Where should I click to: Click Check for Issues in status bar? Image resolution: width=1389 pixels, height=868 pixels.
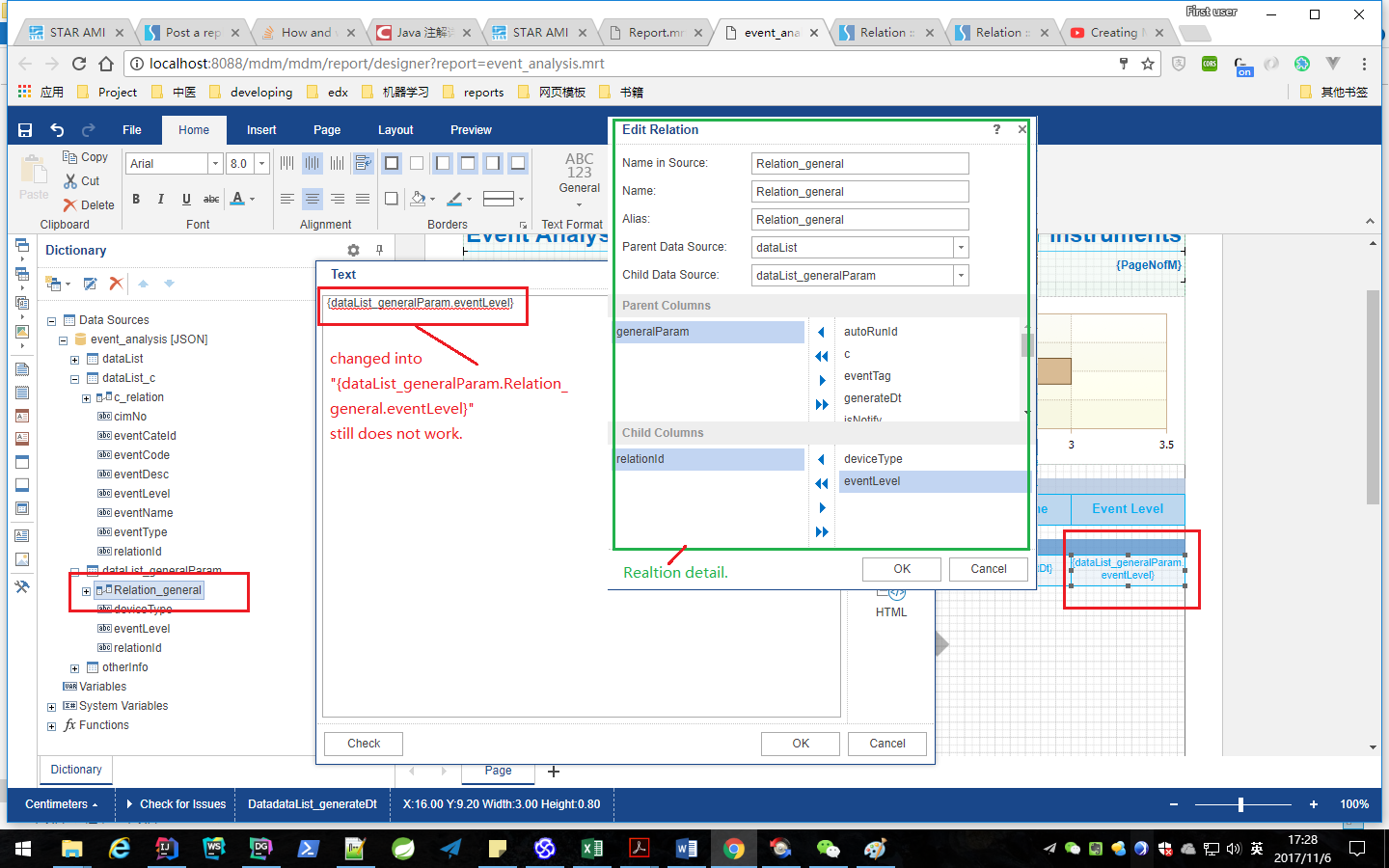click(x=176, y=804)
